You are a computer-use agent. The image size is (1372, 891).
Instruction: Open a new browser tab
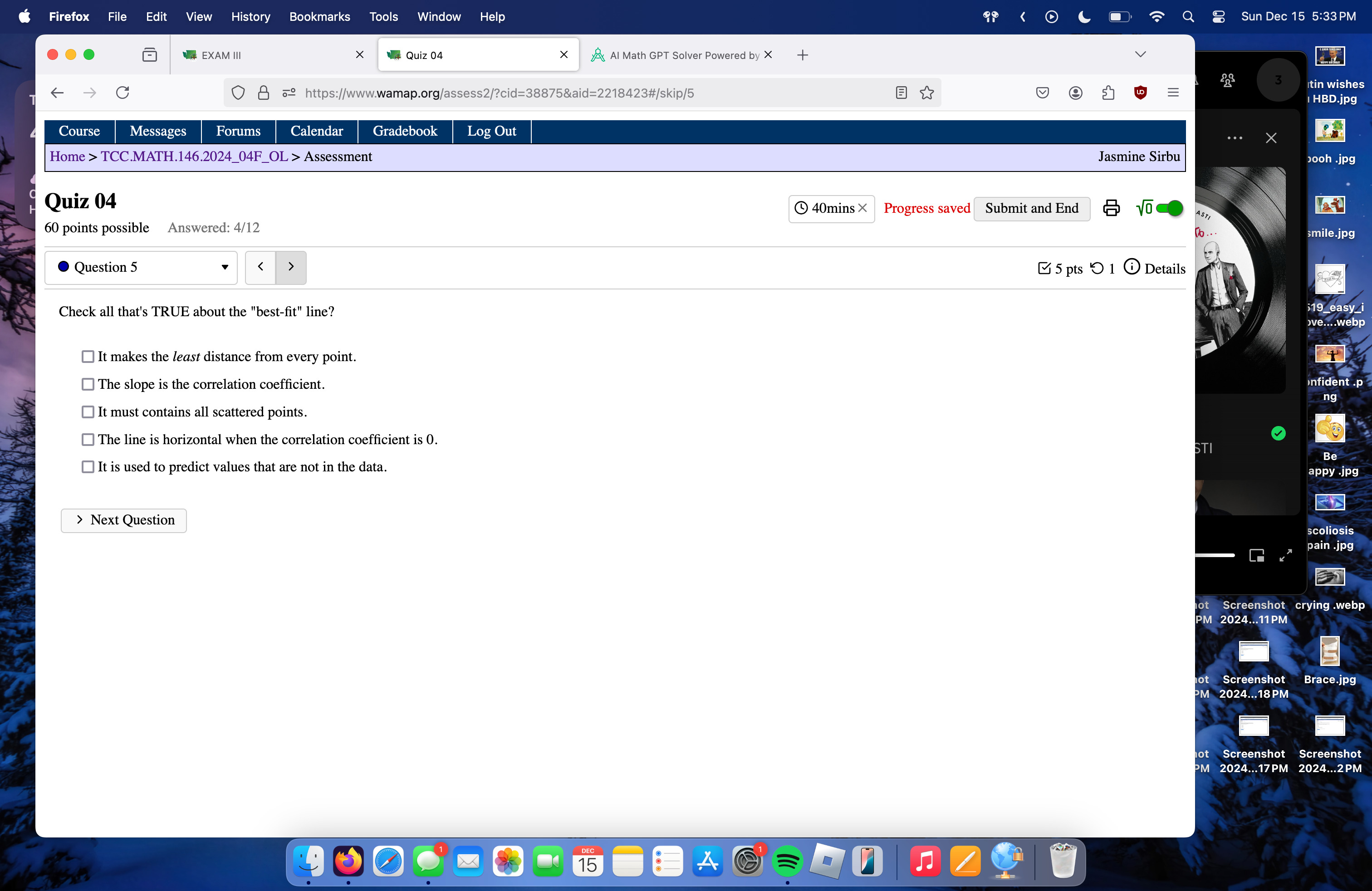point(803,55)
